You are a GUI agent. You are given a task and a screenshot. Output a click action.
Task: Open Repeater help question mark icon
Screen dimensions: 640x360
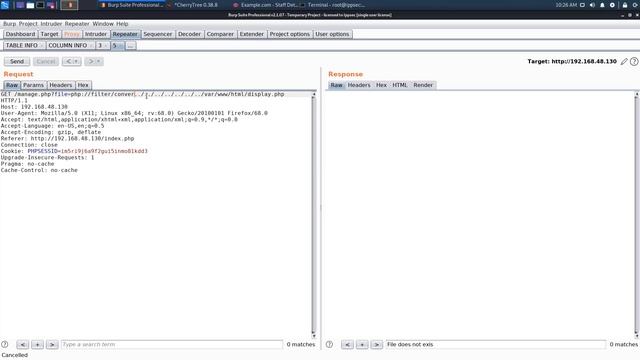click(x=634, y=62)
